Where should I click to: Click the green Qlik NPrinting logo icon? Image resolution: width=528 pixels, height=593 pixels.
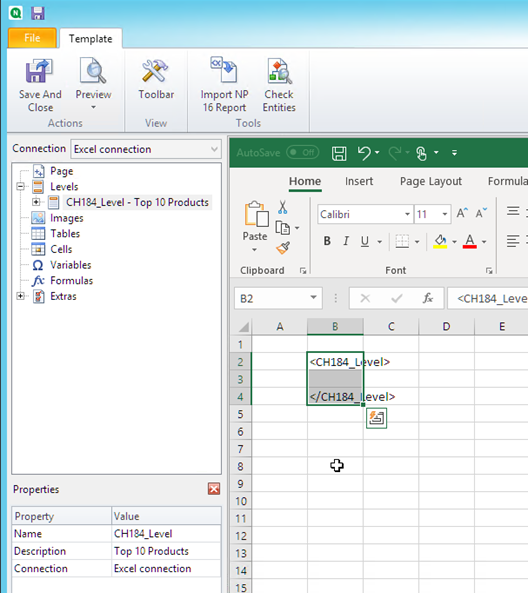click(16, 13)
